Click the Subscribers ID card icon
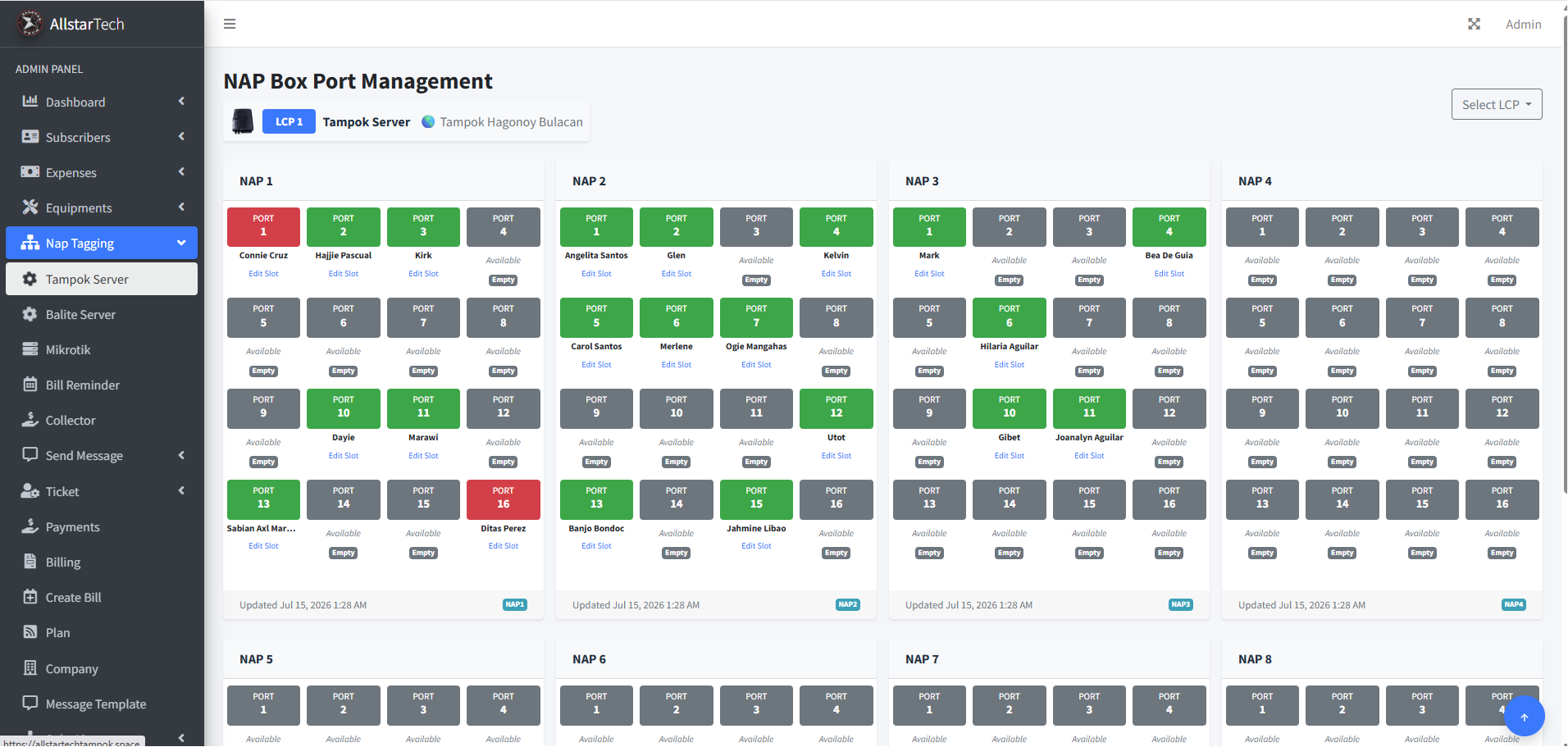The image size is (1568, 747). pyautogui.click(x=30, y=137)
